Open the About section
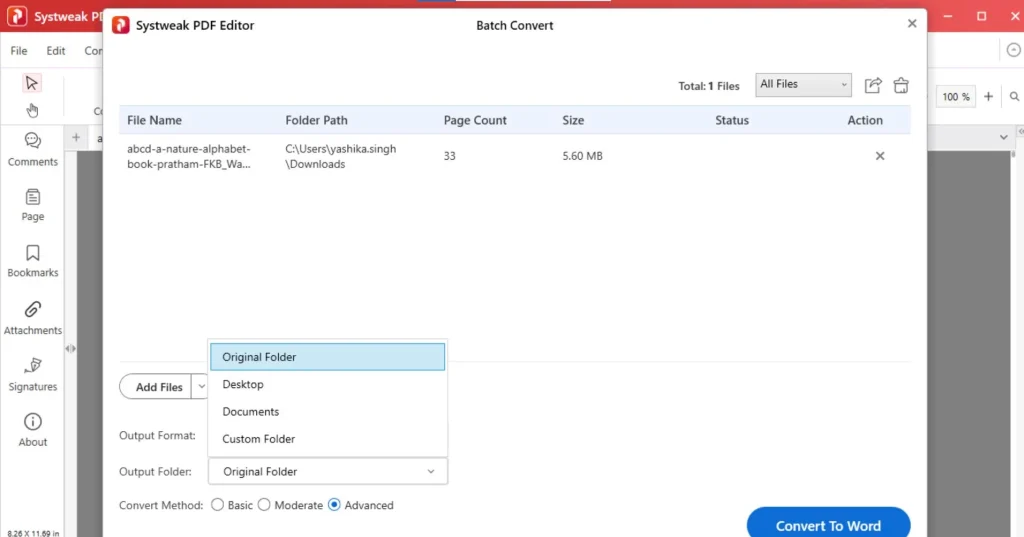 point(33,431)
